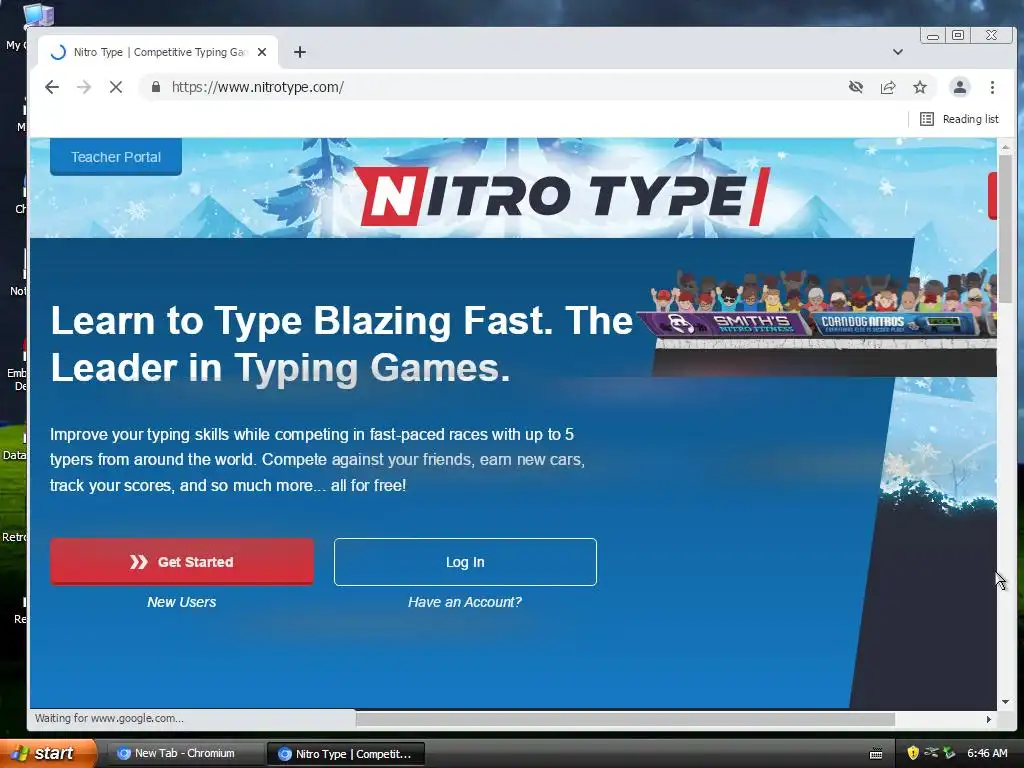Click the network connection tray icon

(931, 753)
